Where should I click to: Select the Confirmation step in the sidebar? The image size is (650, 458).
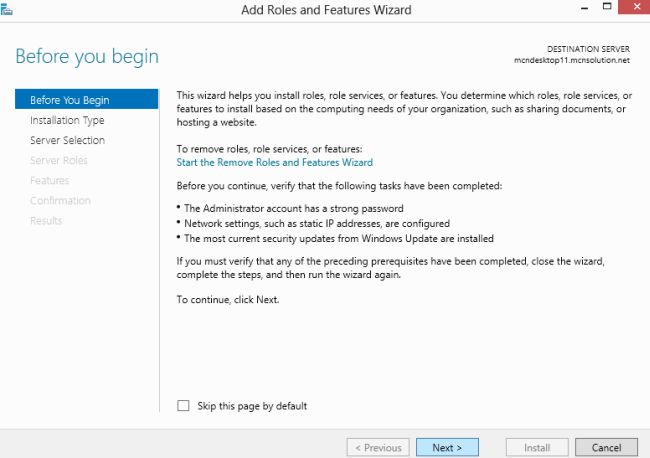[60, 200]
